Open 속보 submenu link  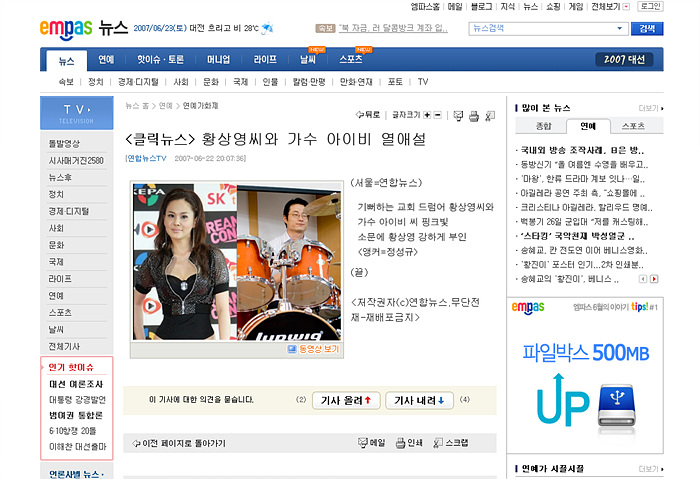tap(66, 82)
